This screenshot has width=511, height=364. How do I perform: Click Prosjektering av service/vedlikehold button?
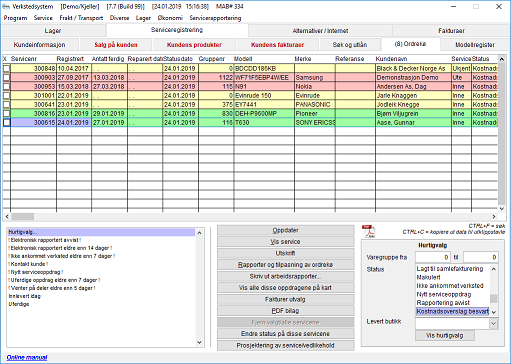click(285, 345)
